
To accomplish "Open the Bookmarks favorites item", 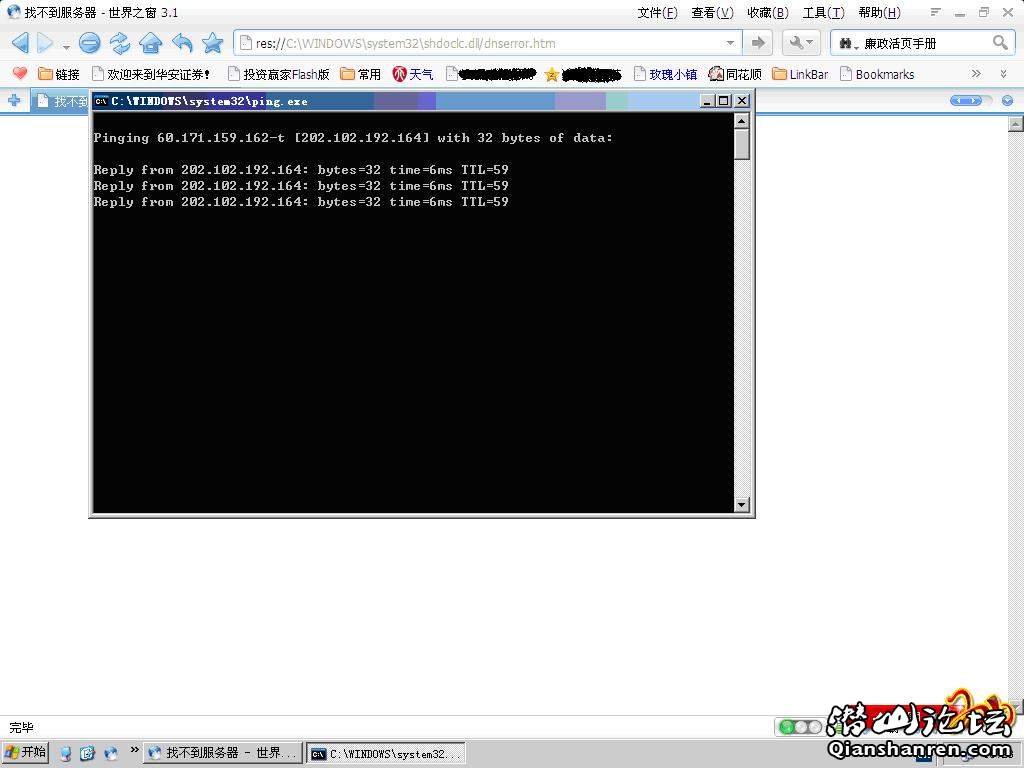I will 876,74.
